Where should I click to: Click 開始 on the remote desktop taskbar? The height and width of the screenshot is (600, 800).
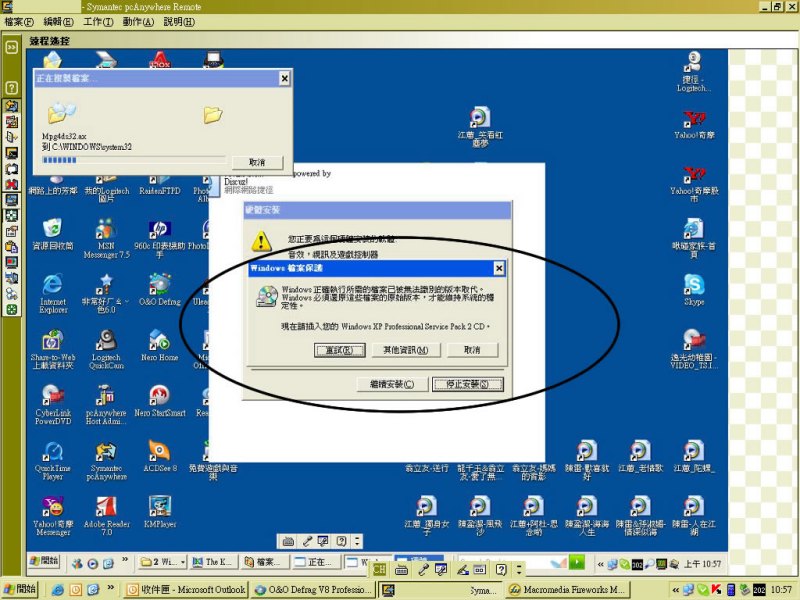44,562
